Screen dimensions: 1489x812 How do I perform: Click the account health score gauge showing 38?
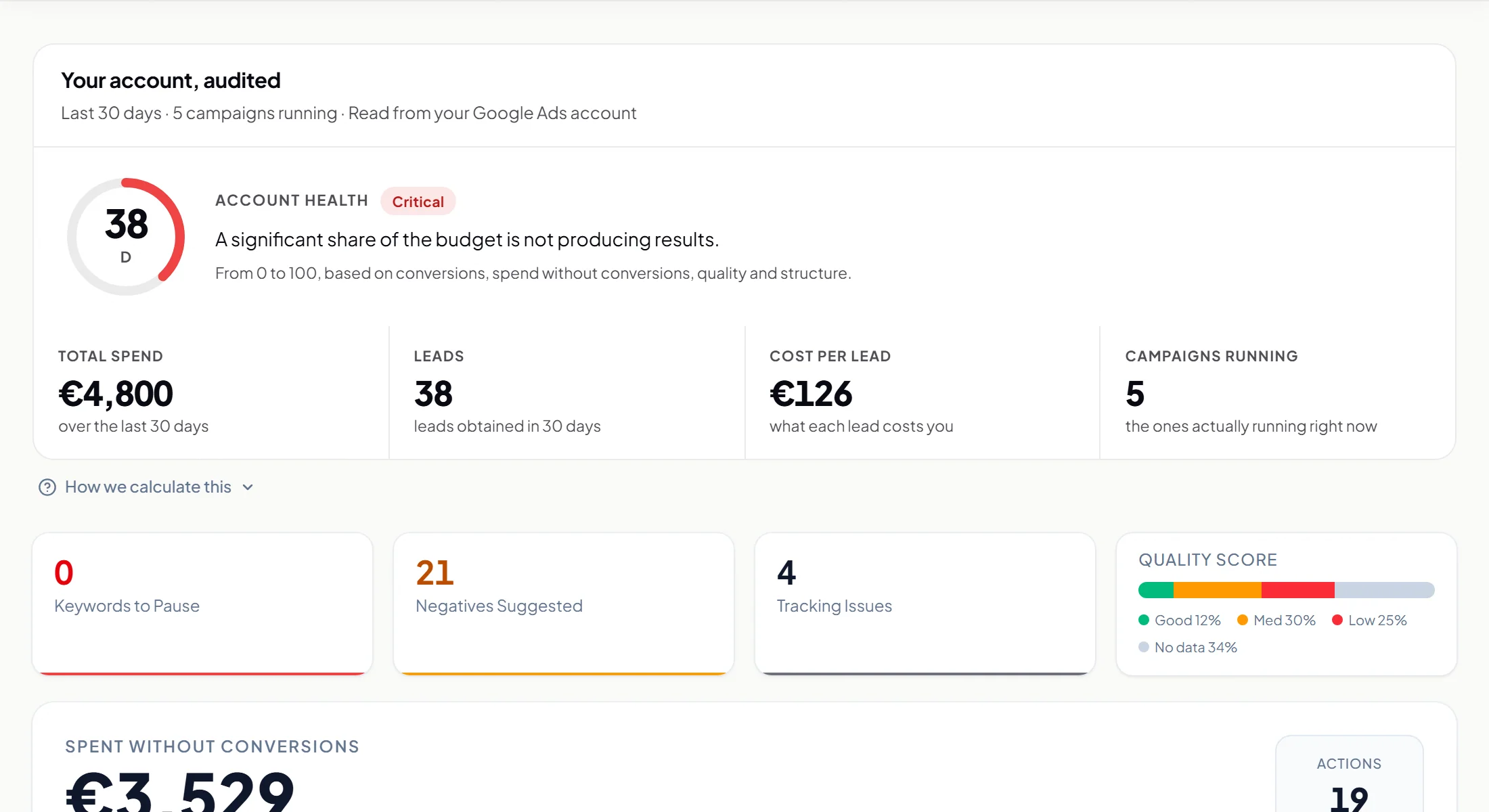click(x=126, y=236)
